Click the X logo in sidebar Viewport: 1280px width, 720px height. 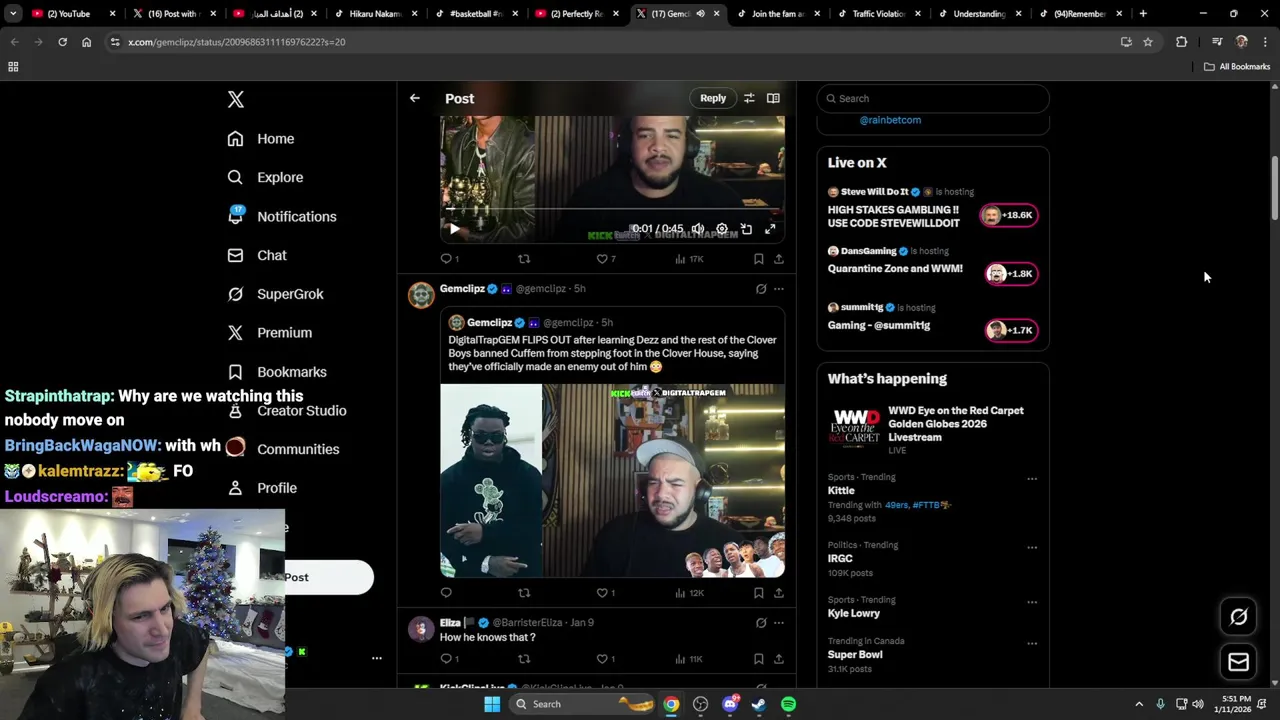(235, 99)
